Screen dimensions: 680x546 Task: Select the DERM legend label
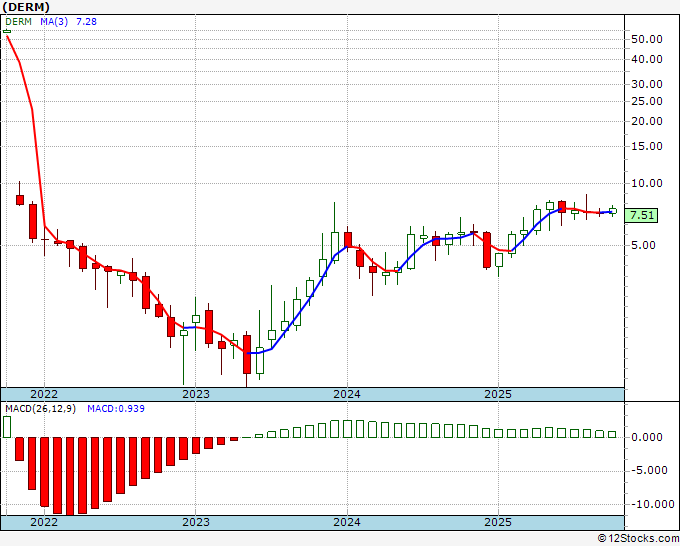point(18,22)
